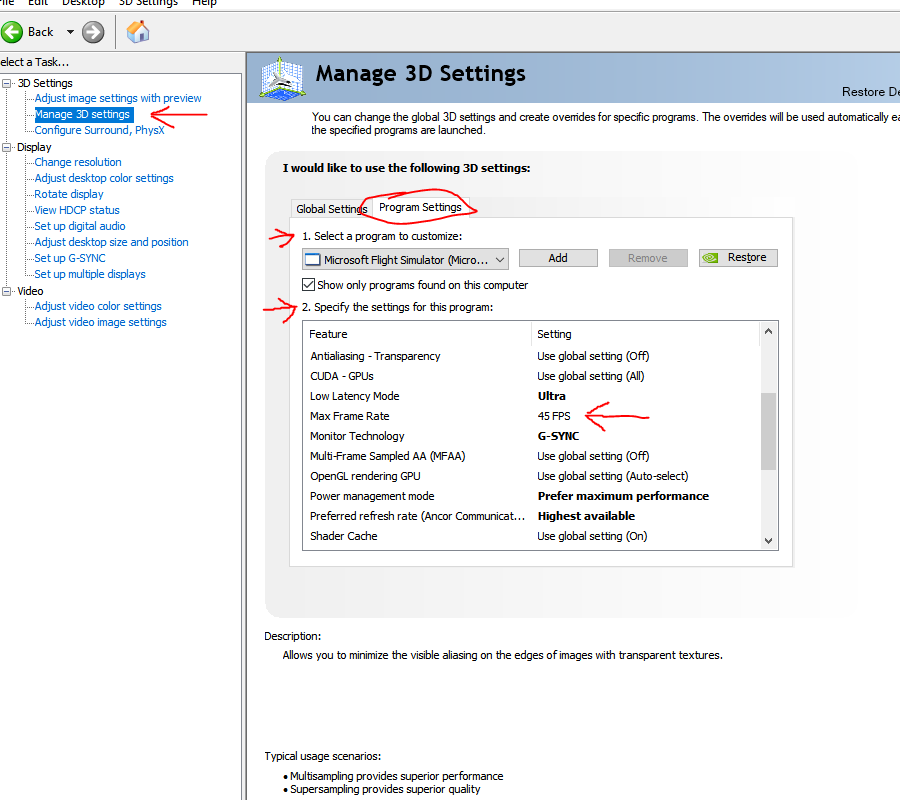Select 'Multi-Frame Sampled AA (MFAA)' feature row
This screenshot has width=900, height=800.
click(532, 457)
